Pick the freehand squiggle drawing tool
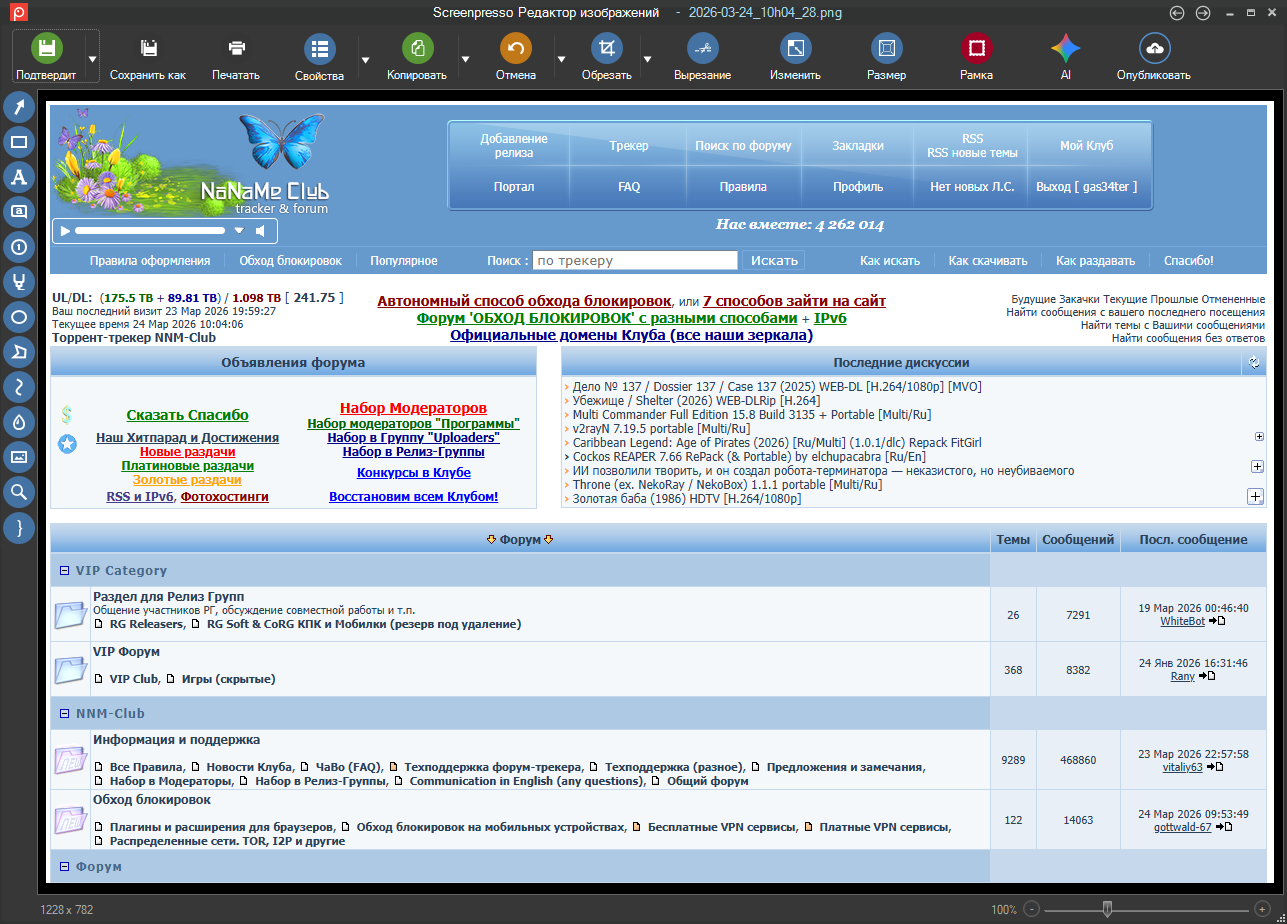This screenshot has width=1287, height=924. point(19,387)
